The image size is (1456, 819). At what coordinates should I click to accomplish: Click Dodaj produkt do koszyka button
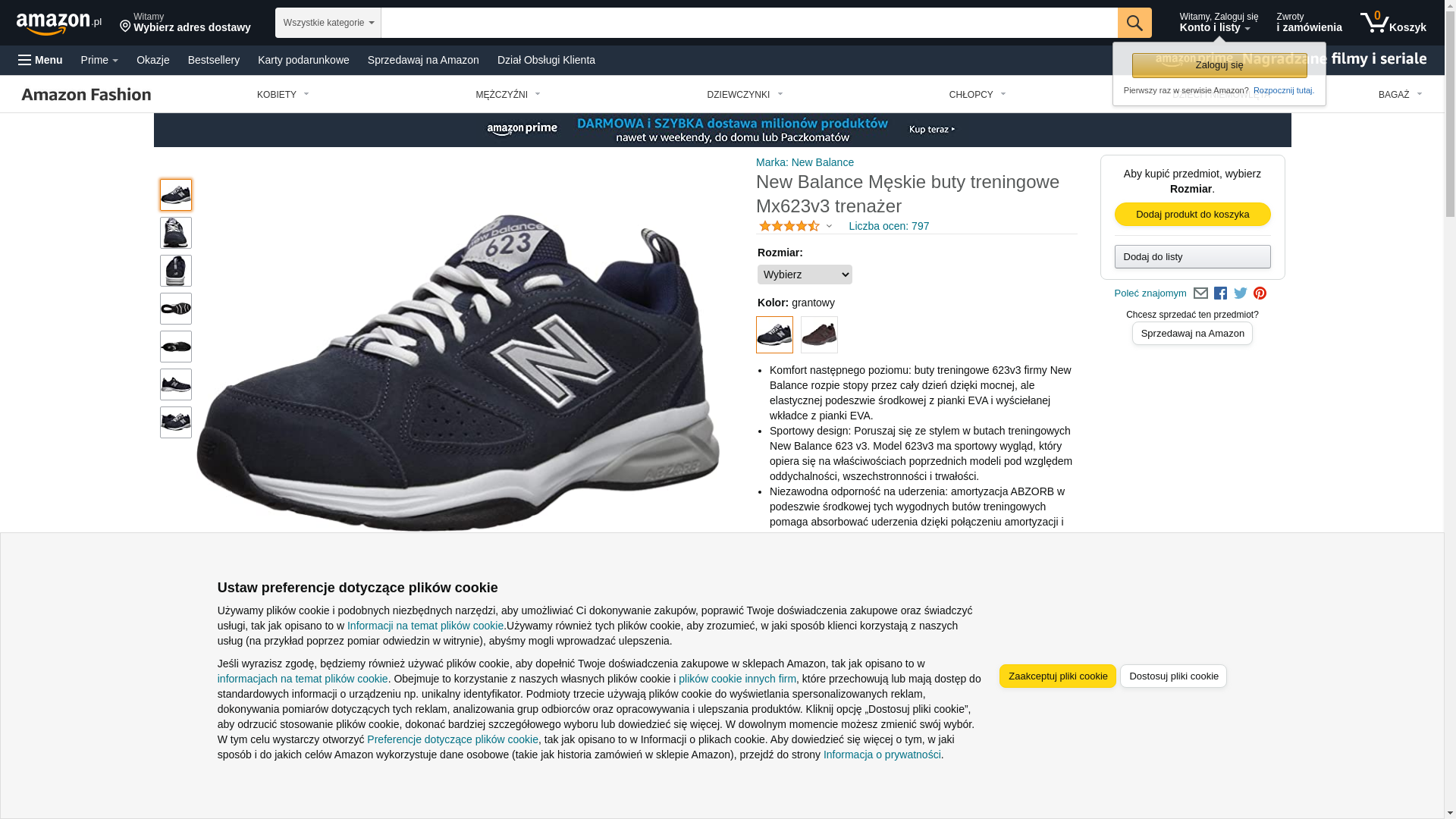point(1193,215)
